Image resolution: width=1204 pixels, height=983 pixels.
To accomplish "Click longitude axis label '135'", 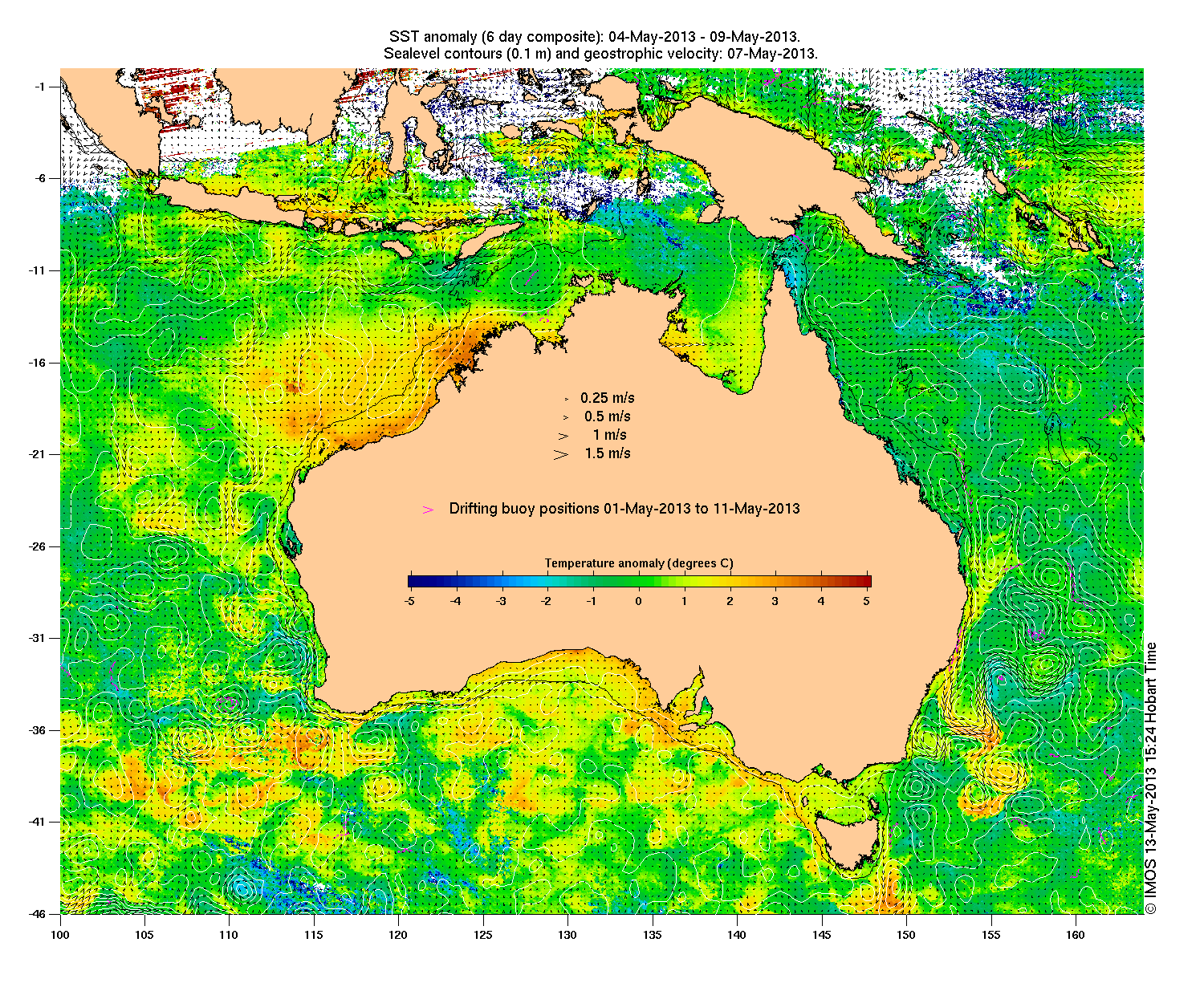I will point(653,934).
